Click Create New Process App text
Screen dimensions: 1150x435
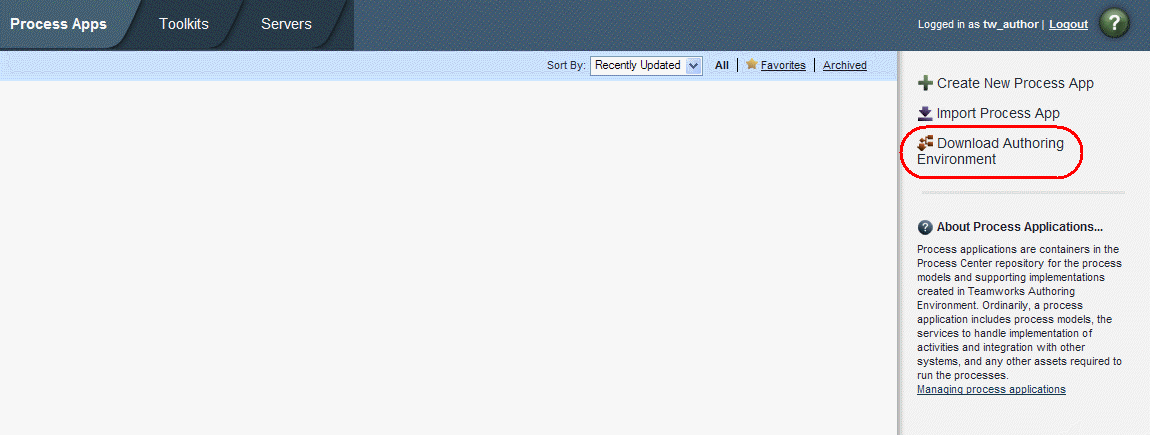coord(1015,84)
